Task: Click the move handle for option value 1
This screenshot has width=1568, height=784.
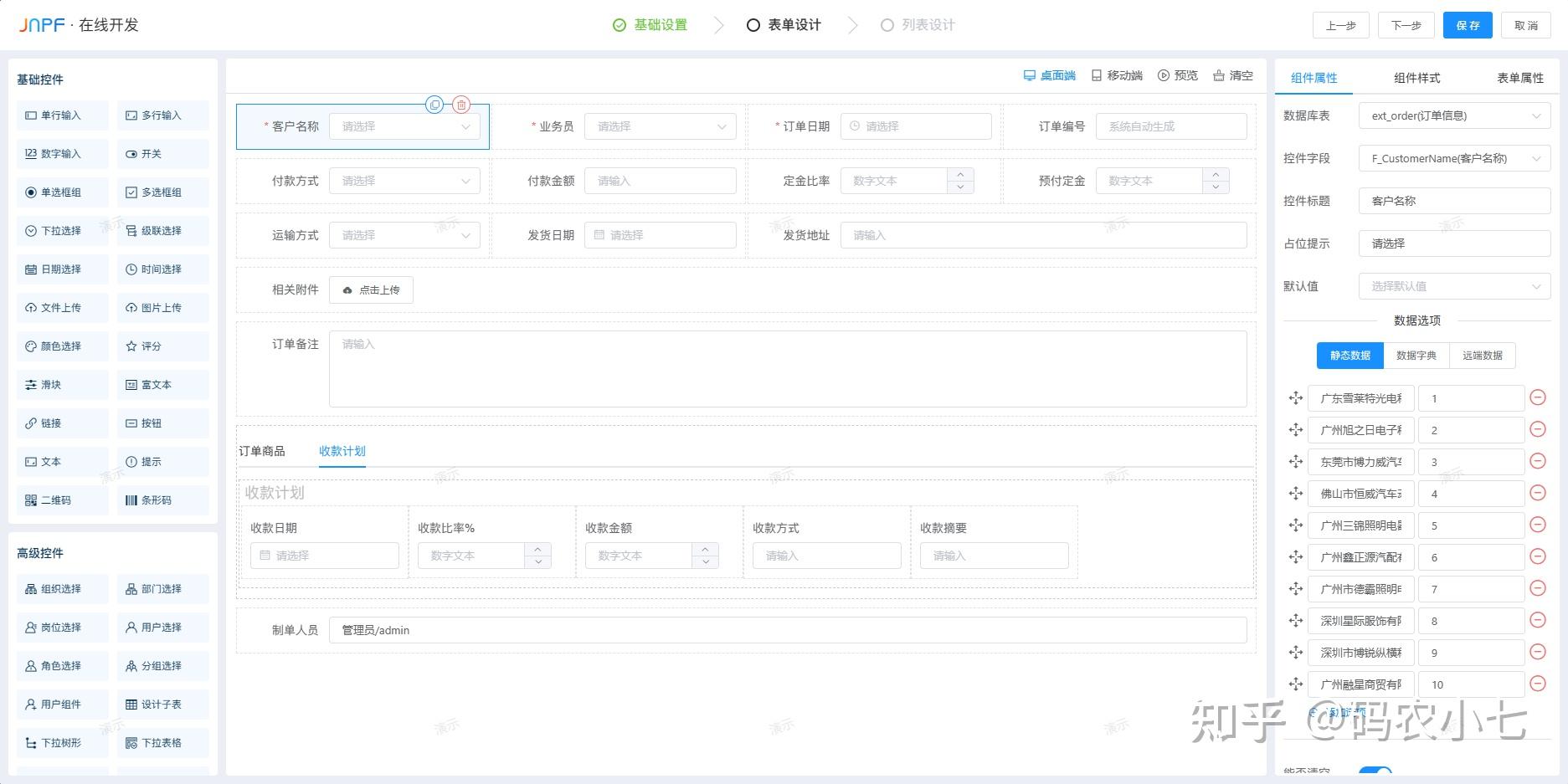Action: pos(1296,398)
